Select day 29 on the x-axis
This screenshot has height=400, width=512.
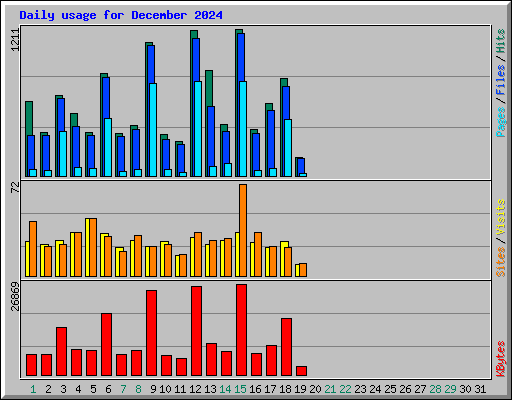point(450,389)
